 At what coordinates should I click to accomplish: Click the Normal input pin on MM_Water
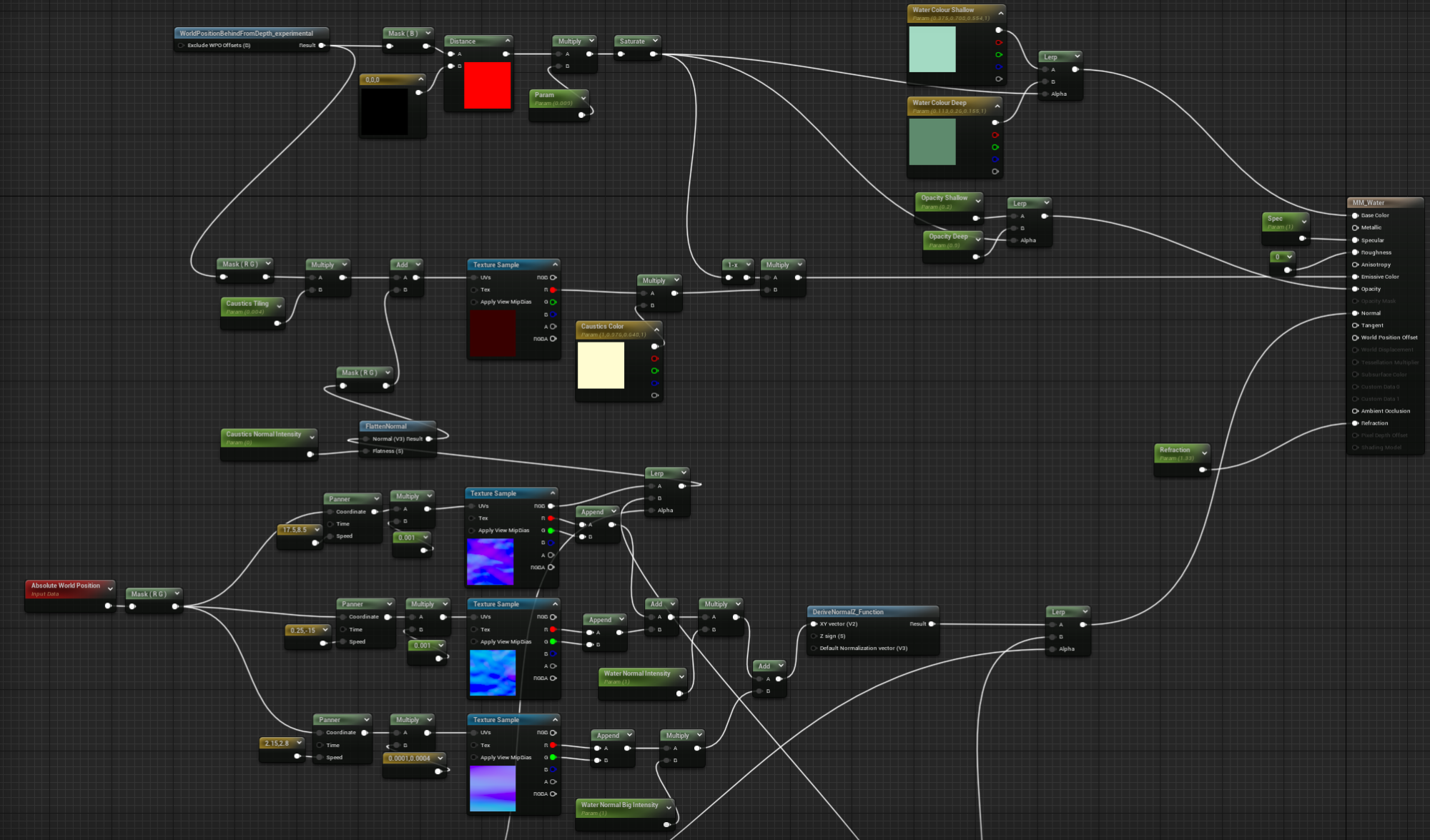[1355, 313]
